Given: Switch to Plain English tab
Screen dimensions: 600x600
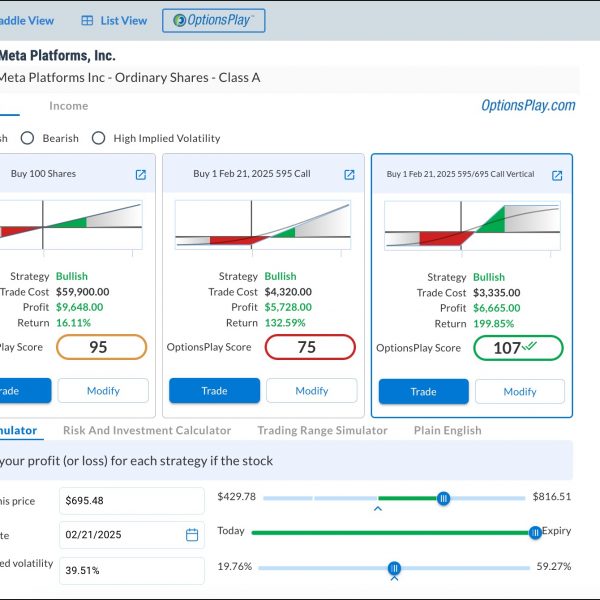Looking at the screenshot, I should tap(447, 430).
